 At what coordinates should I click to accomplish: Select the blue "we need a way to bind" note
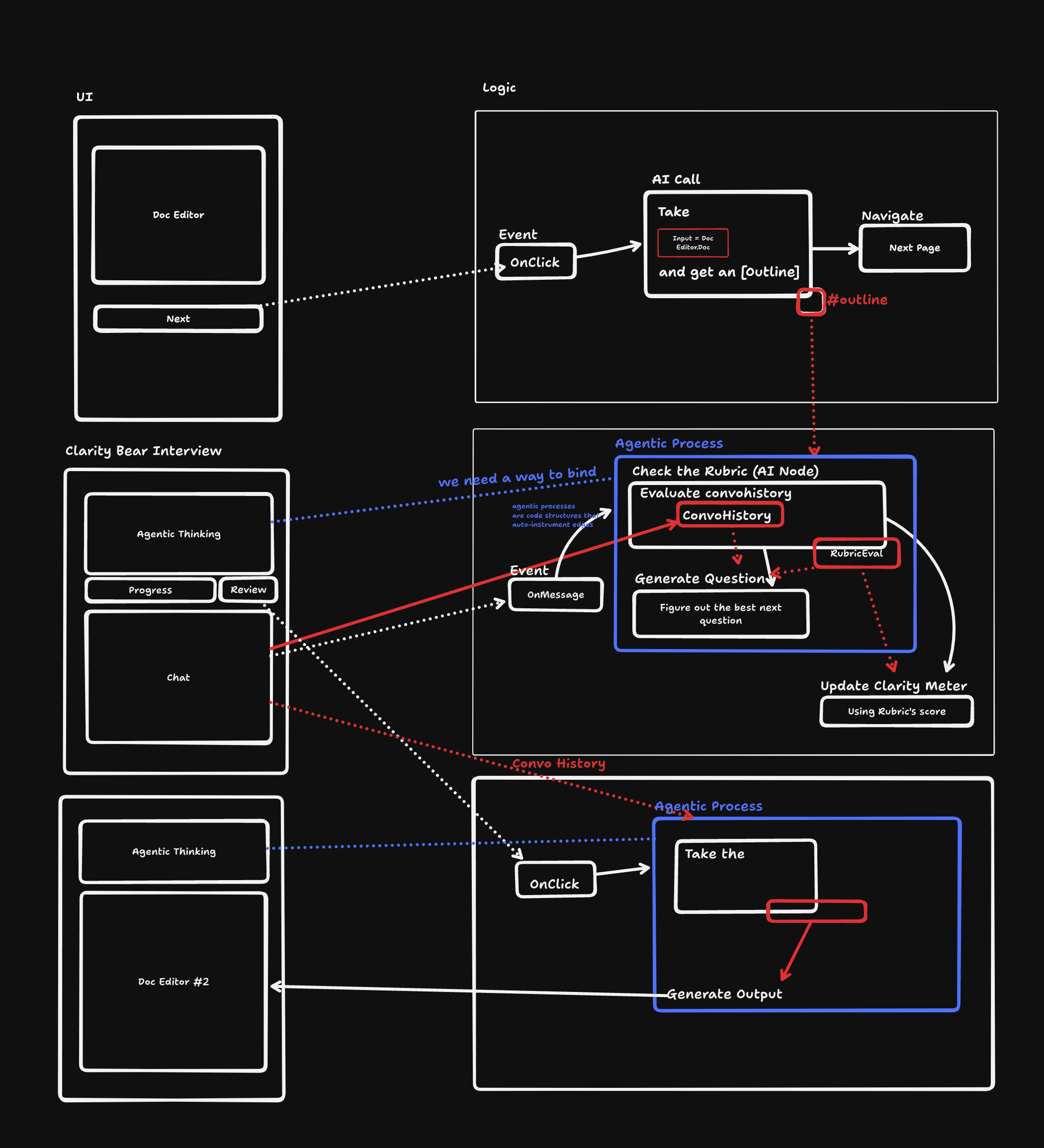(517, 477)
